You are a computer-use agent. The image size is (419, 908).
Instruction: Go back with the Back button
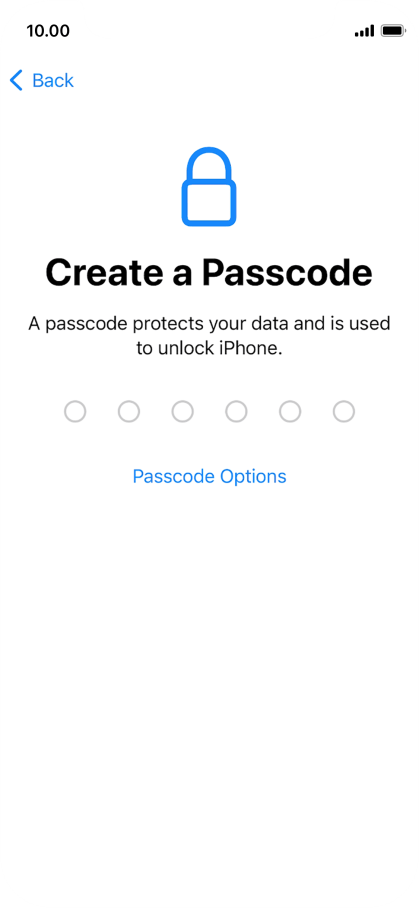click(42, 80)
